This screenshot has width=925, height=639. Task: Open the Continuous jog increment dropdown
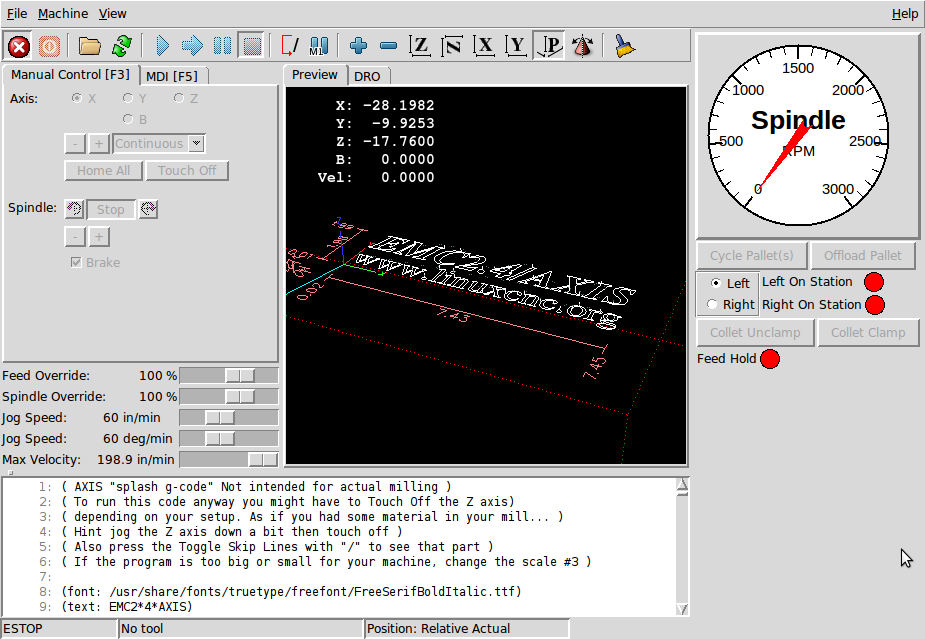click(x=196, y=144)
